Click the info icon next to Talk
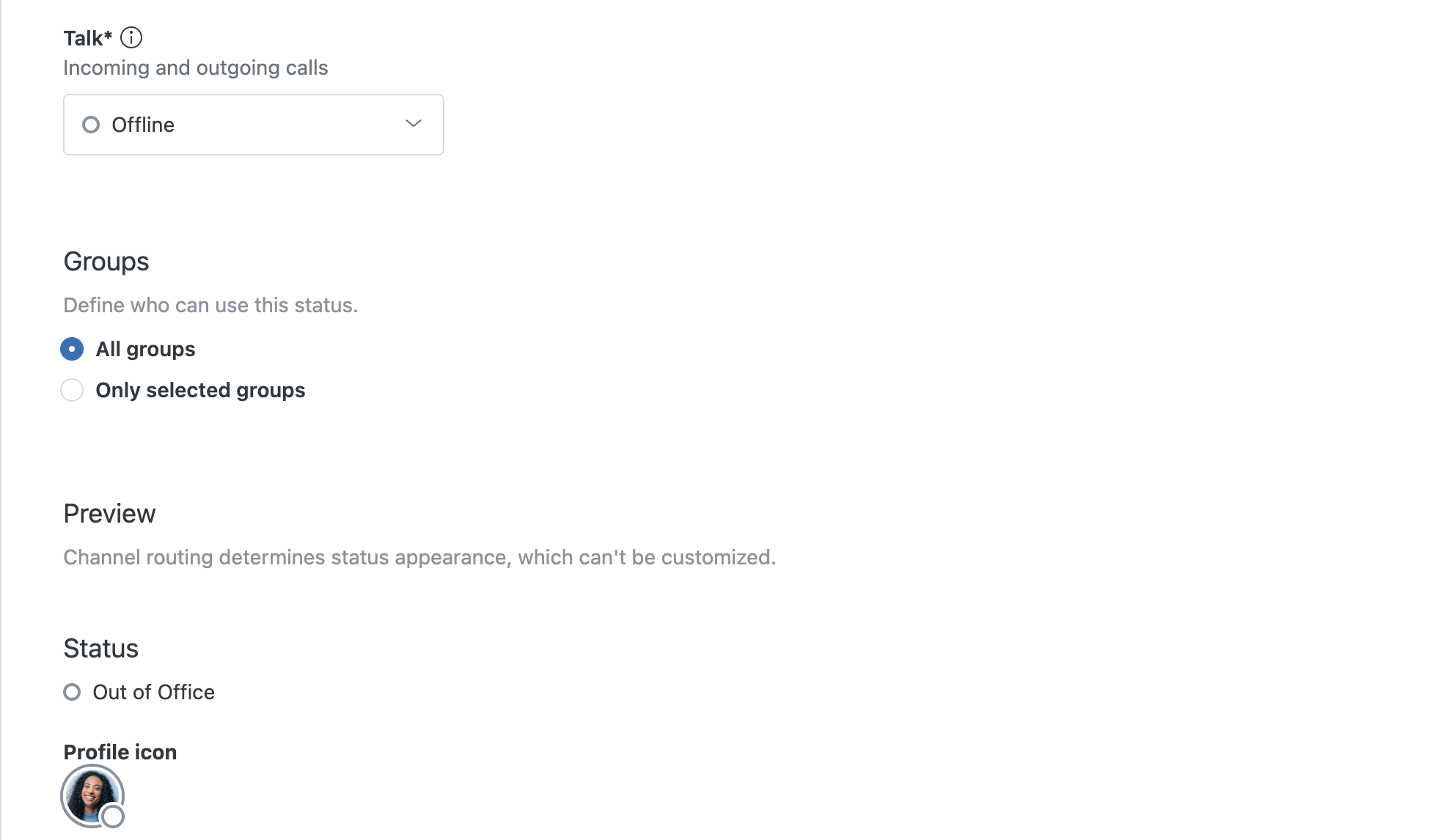 coord(131,37)
